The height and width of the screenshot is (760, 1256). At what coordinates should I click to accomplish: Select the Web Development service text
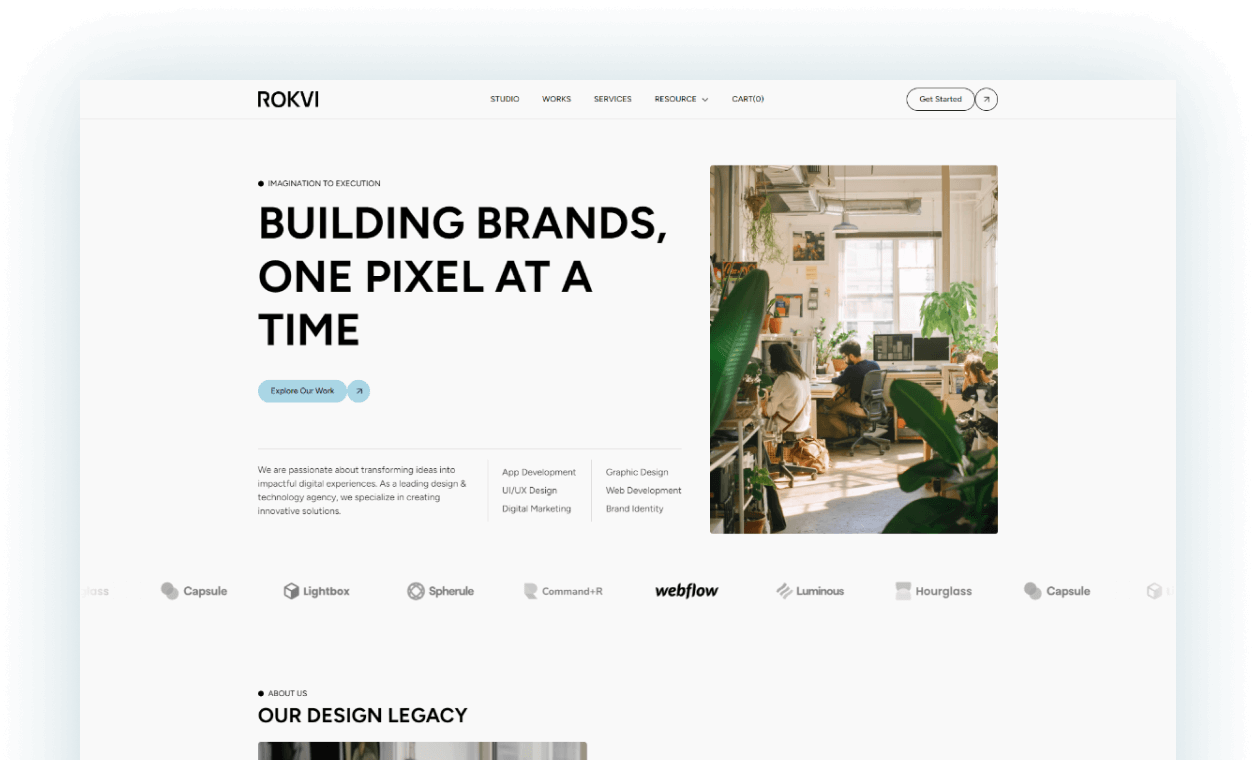(643, 490)
